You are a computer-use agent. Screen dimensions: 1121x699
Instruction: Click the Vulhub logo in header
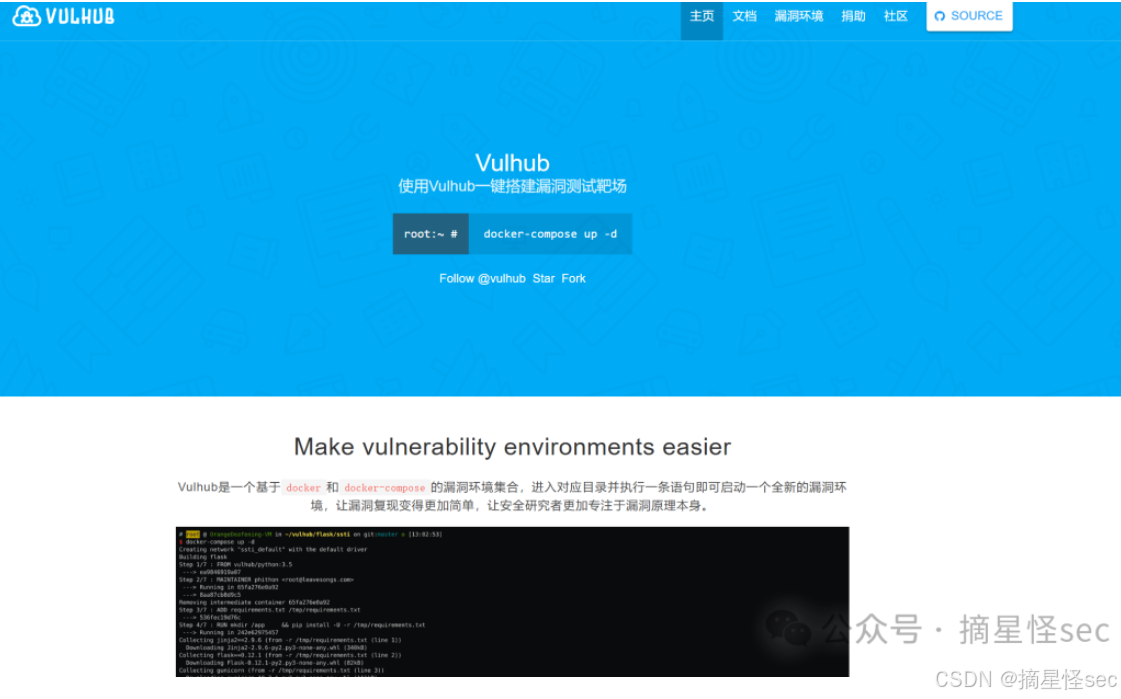click(64, 16)
